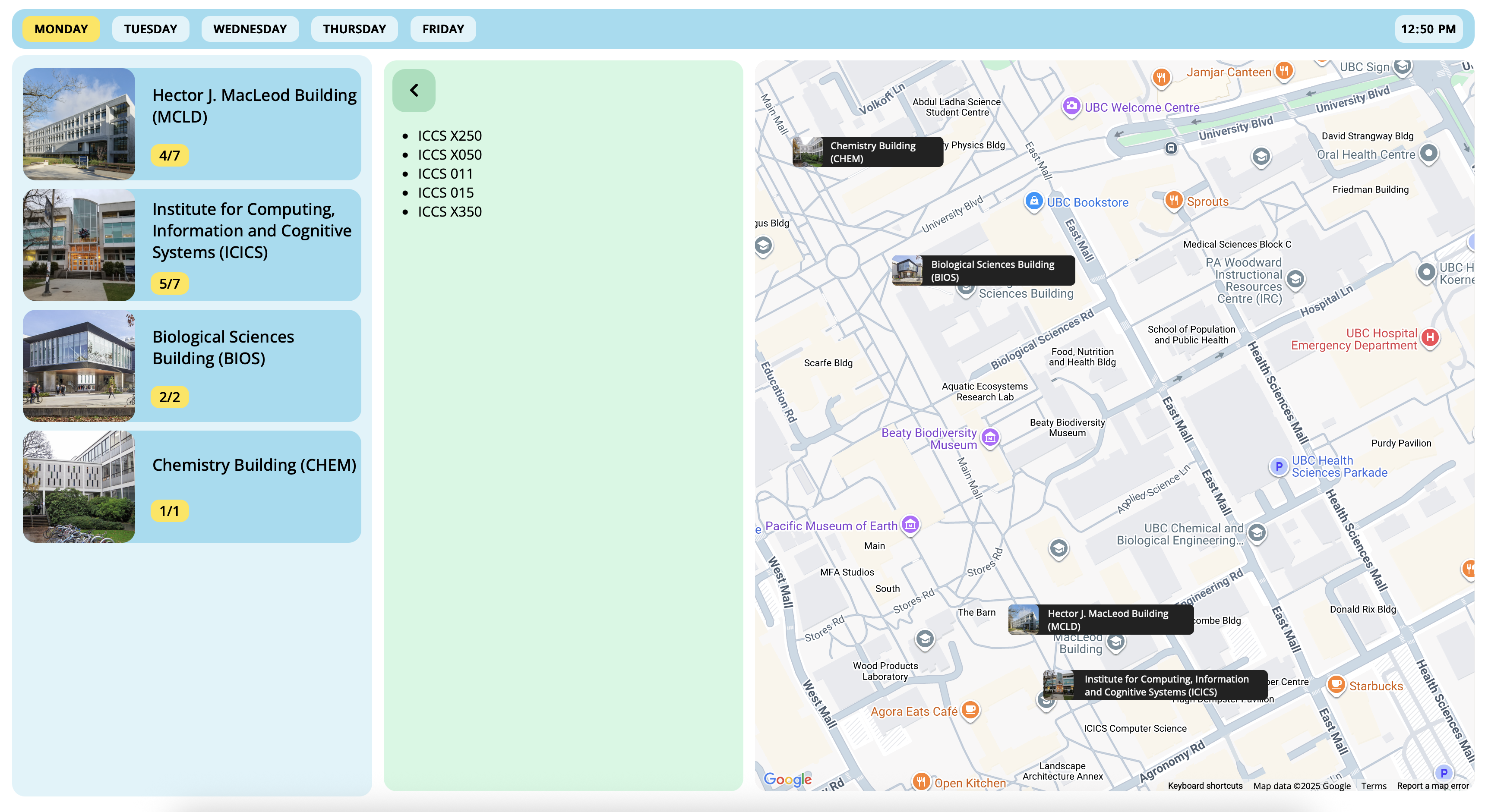
Task: Click the Health Sciences Parkade parking icon
Action: click(x=1279, y=466)
